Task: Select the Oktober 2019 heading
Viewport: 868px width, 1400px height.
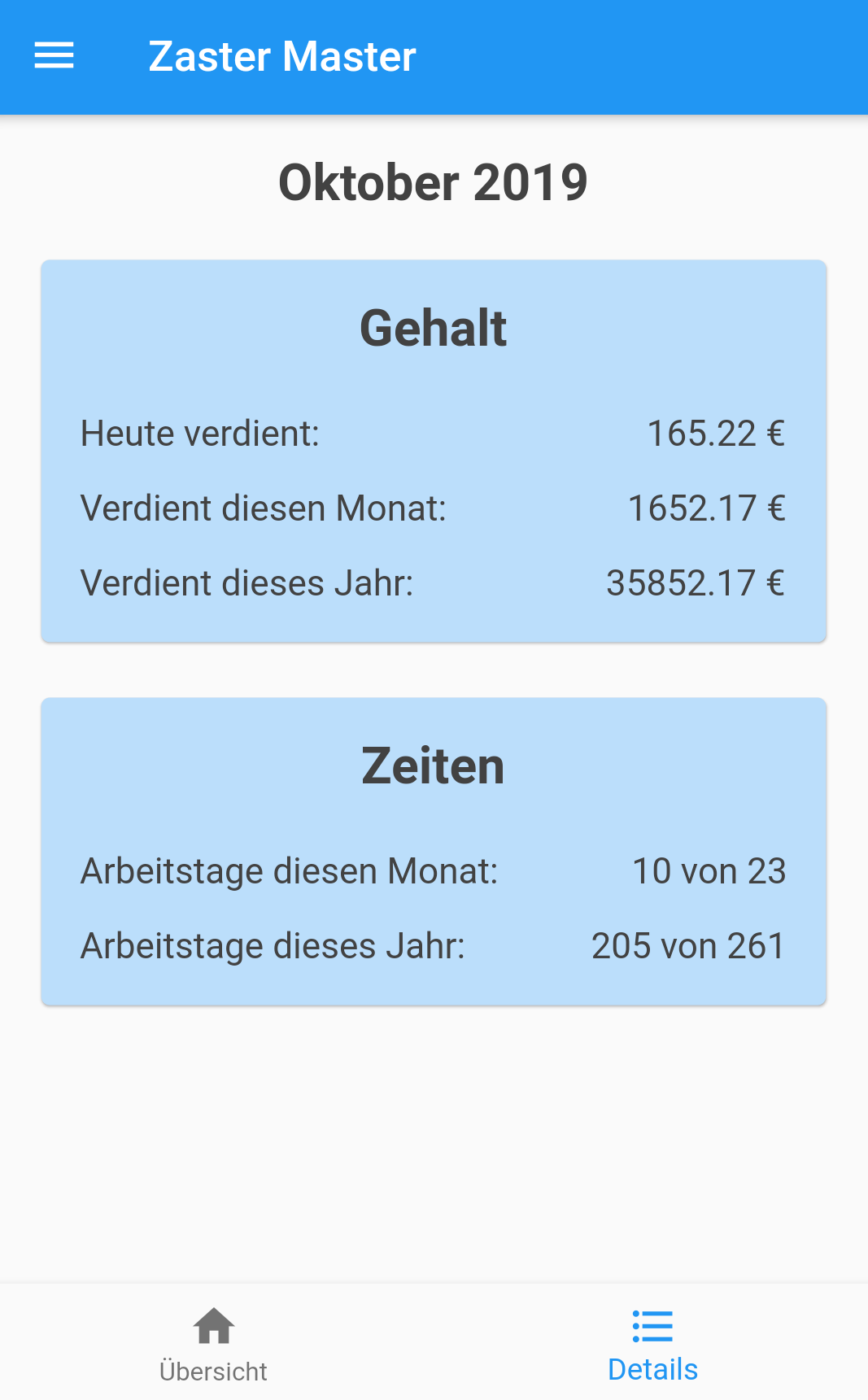Action: point(434,182)
